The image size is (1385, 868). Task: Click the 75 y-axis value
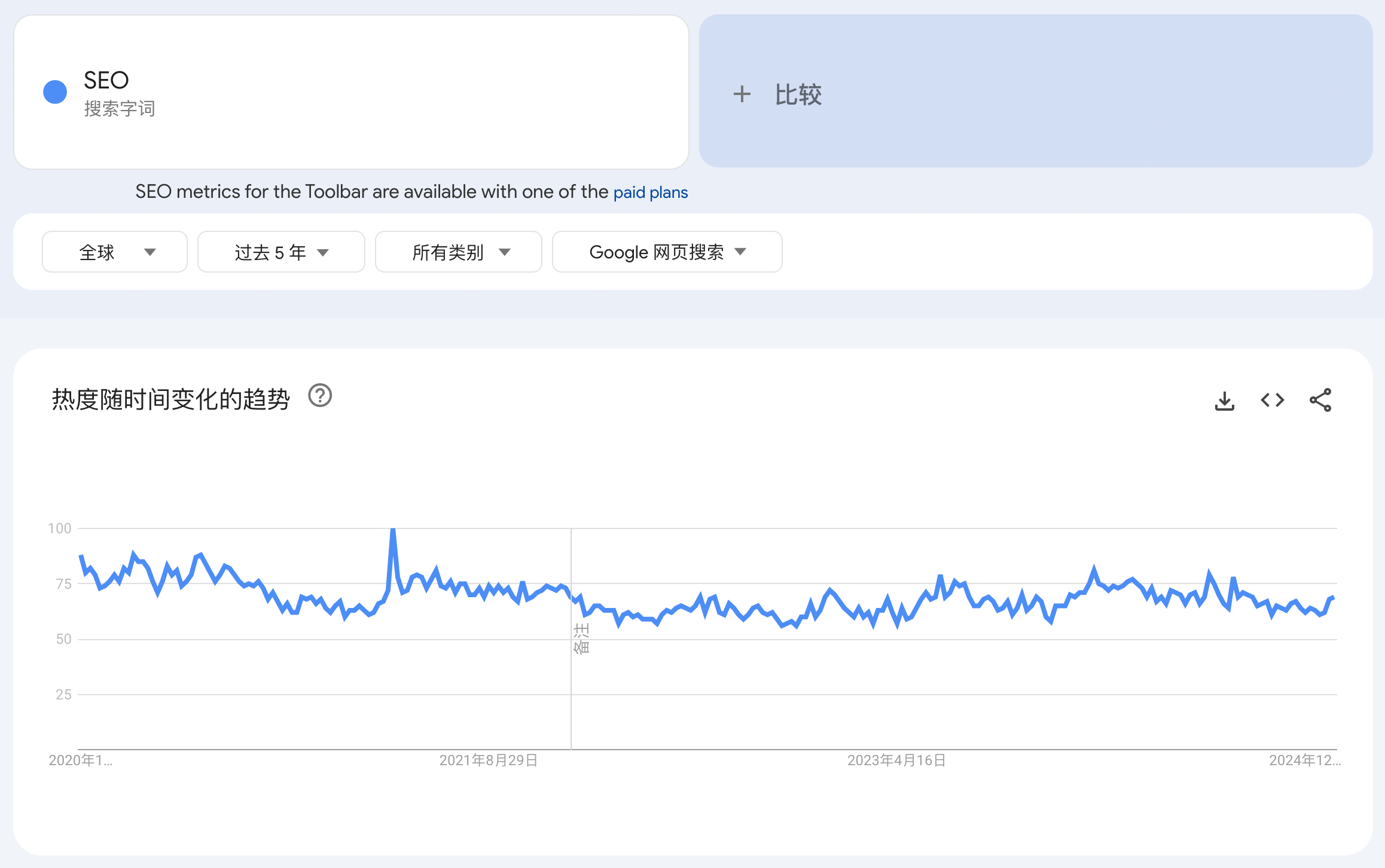63,584
